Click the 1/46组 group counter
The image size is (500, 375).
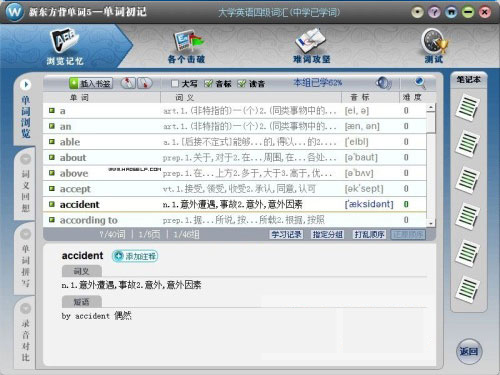point(186,235)
